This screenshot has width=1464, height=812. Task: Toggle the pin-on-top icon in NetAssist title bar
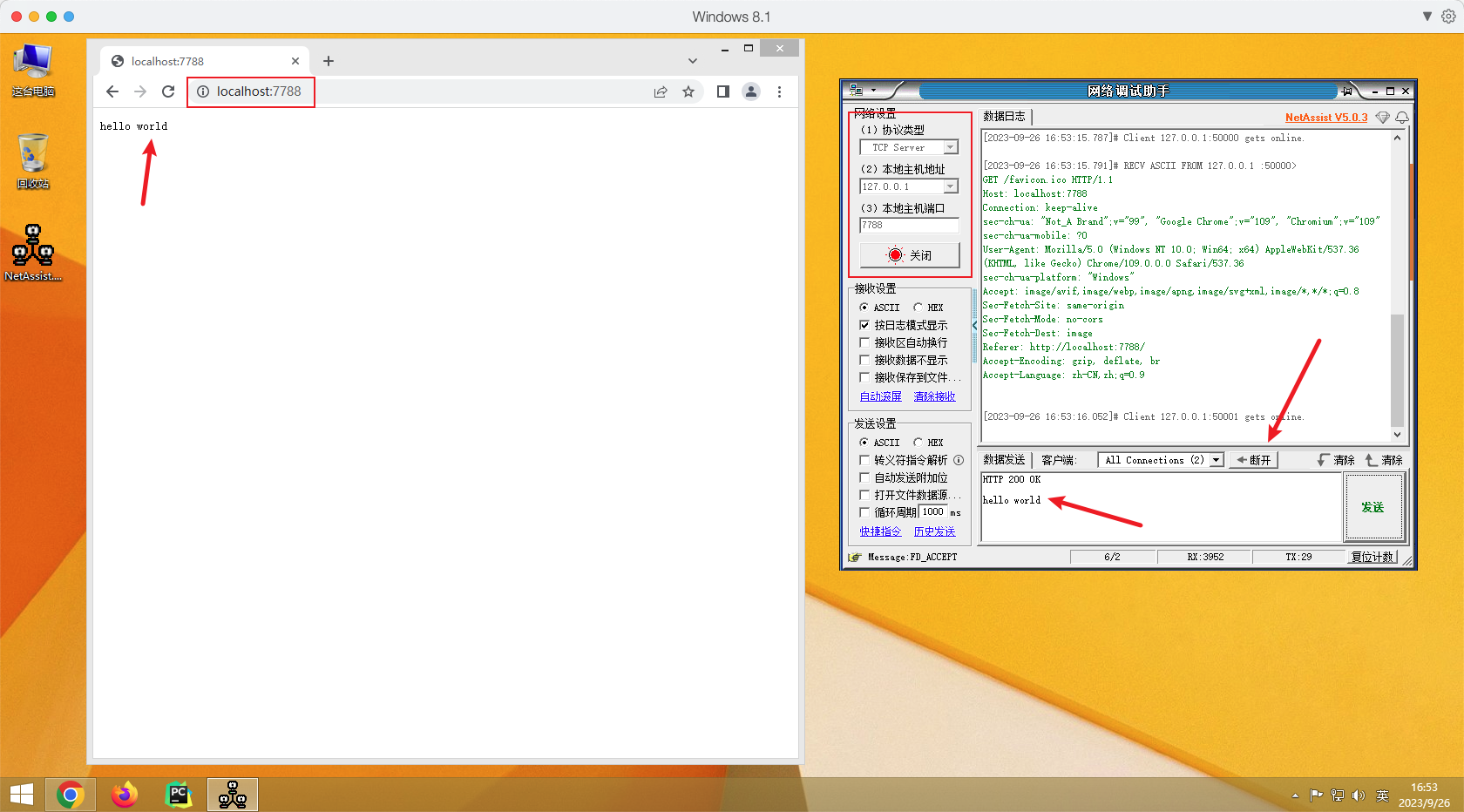(x=1347, y=91)
